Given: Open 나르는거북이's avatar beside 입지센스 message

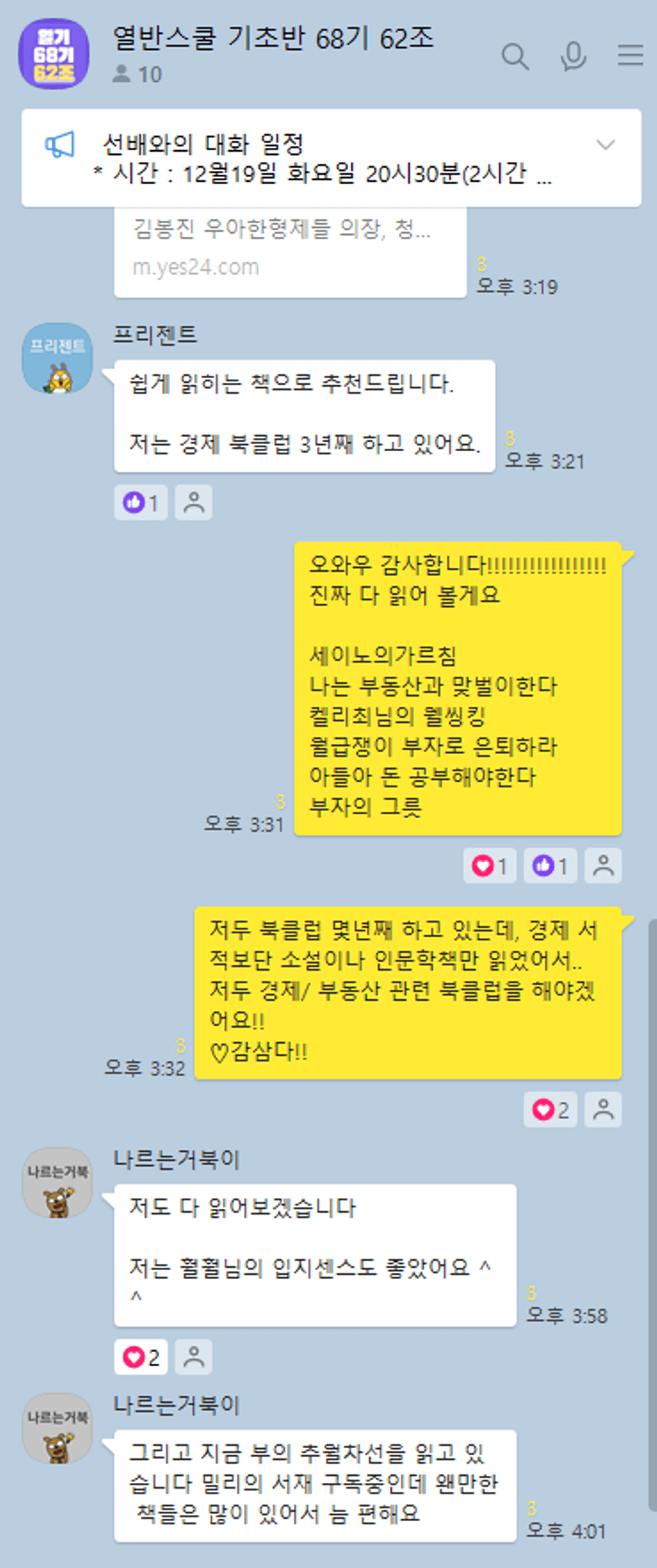Looking at the screenshot, I should (57, 1183).
